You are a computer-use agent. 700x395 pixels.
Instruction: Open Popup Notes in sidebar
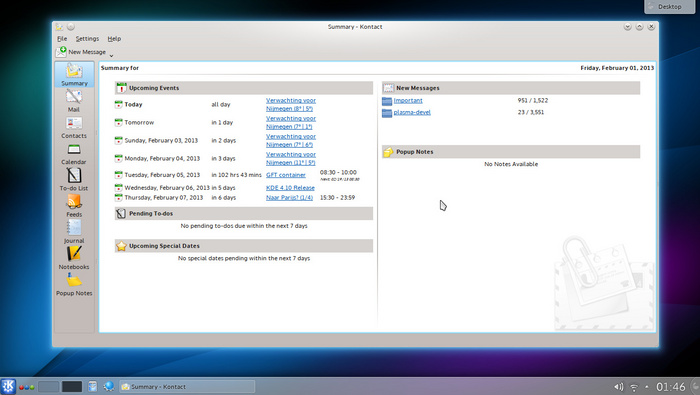point(74,285)
